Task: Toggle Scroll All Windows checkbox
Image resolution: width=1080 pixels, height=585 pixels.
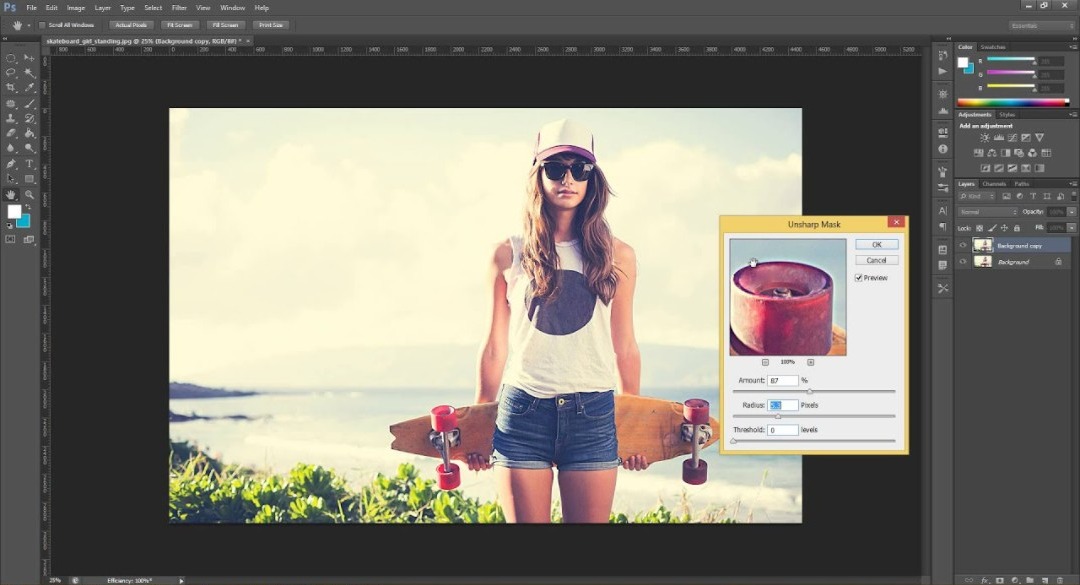Action: (42, 24)
